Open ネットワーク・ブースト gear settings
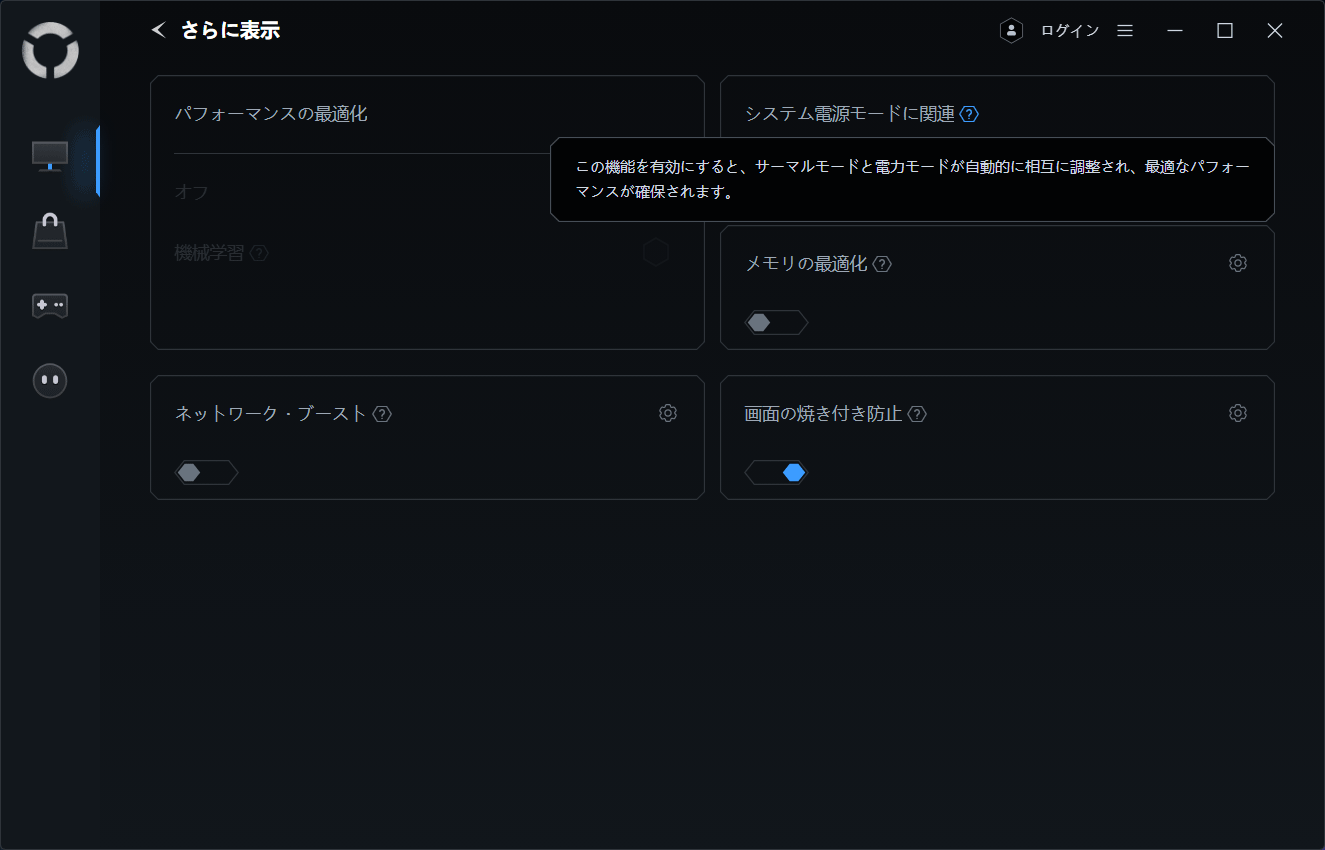This screenshot has height=850, width=1325. pyautogui.click(x=668, y=413)
